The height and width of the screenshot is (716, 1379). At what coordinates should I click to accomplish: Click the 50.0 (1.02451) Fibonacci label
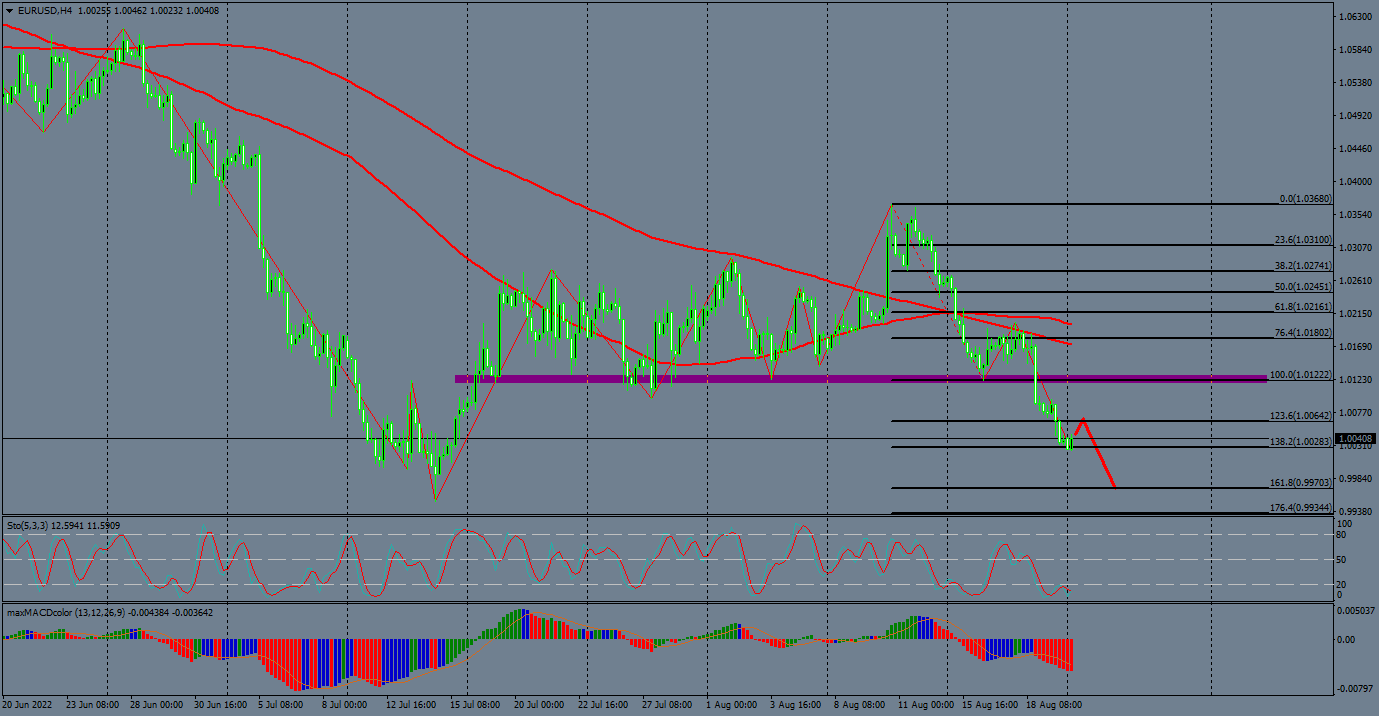(1303, 287)
